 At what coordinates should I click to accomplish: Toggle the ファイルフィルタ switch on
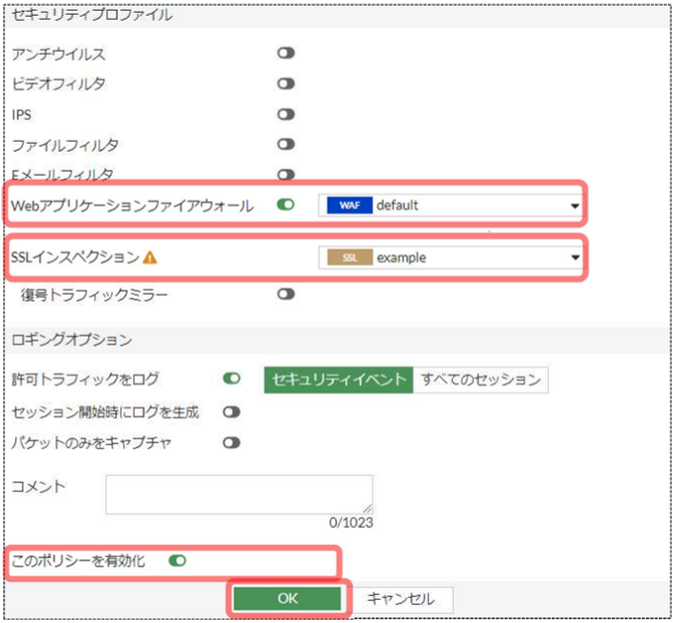click(286, 145)
